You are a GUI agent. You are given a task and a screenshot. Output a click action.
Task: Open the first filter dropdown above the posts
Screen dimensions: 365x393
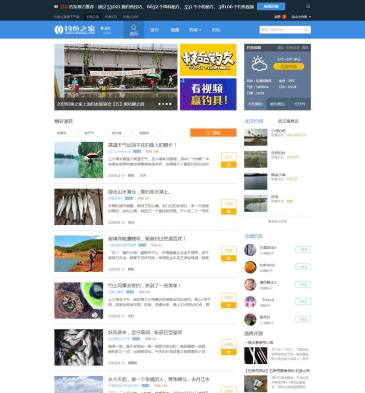pyautogui.click(x=67, y=133)
